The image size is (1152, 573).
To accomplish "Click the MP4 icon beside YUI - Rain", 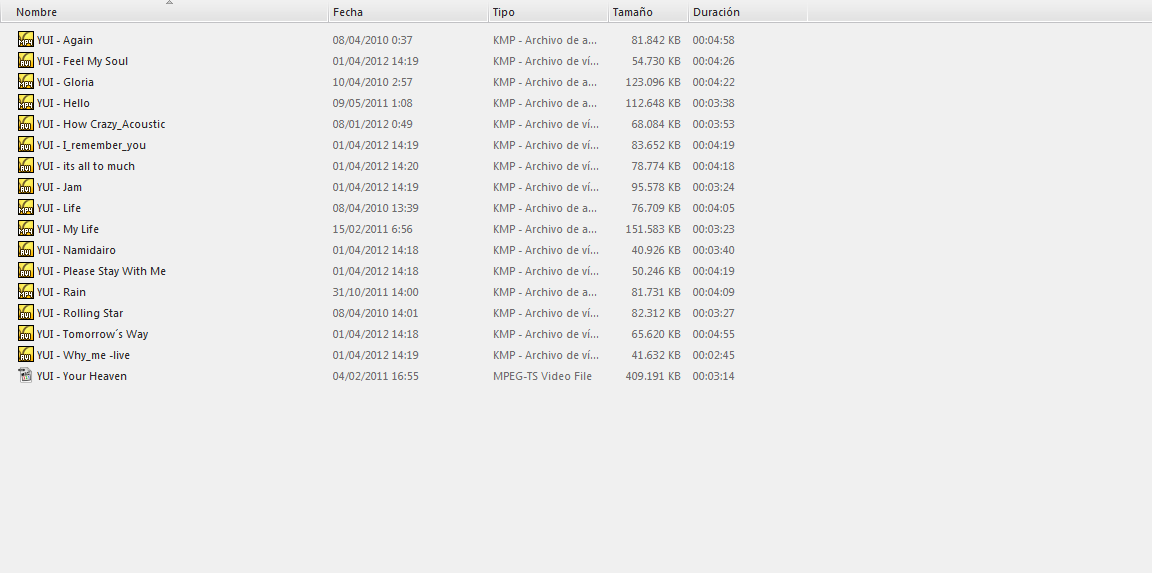I will [x=26, y=292].
